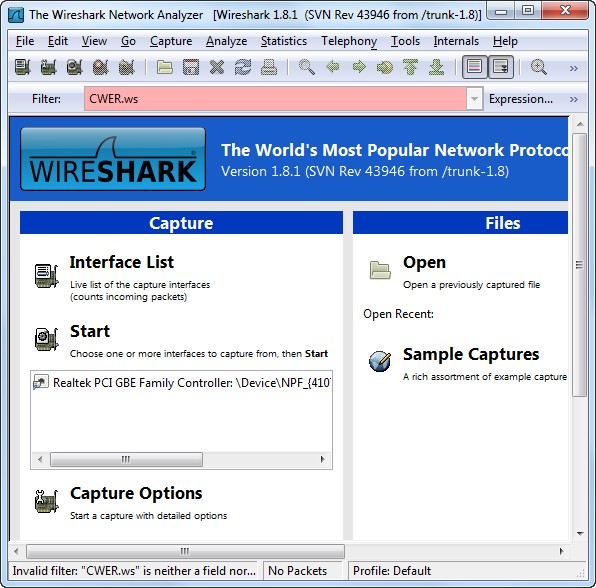Open the Help menu

pyautogui.click(x=505, y=41)
